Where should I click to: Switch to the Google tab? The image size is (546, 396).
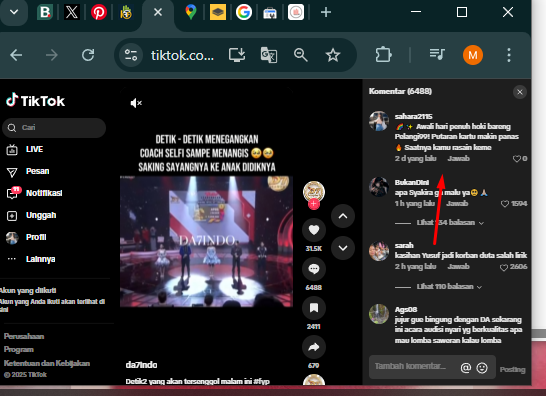tap(244, 12)
